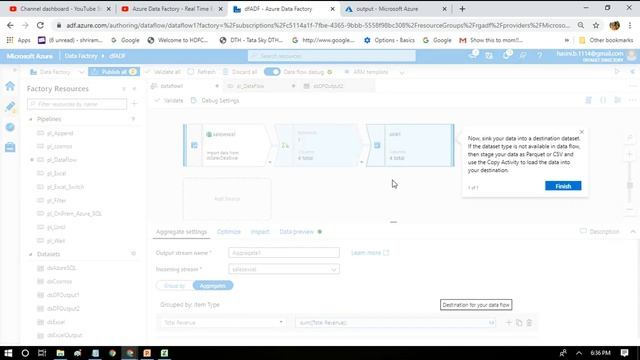Toggle the Data flow debug switch
Image resolution: width=640 pixels, height=360 pixels.
coord(272,72)
